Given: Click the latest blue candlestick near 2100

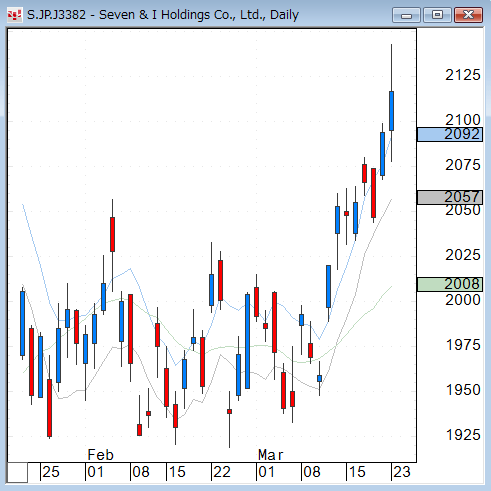Looking at the screenshot, I should pos(391,111).
